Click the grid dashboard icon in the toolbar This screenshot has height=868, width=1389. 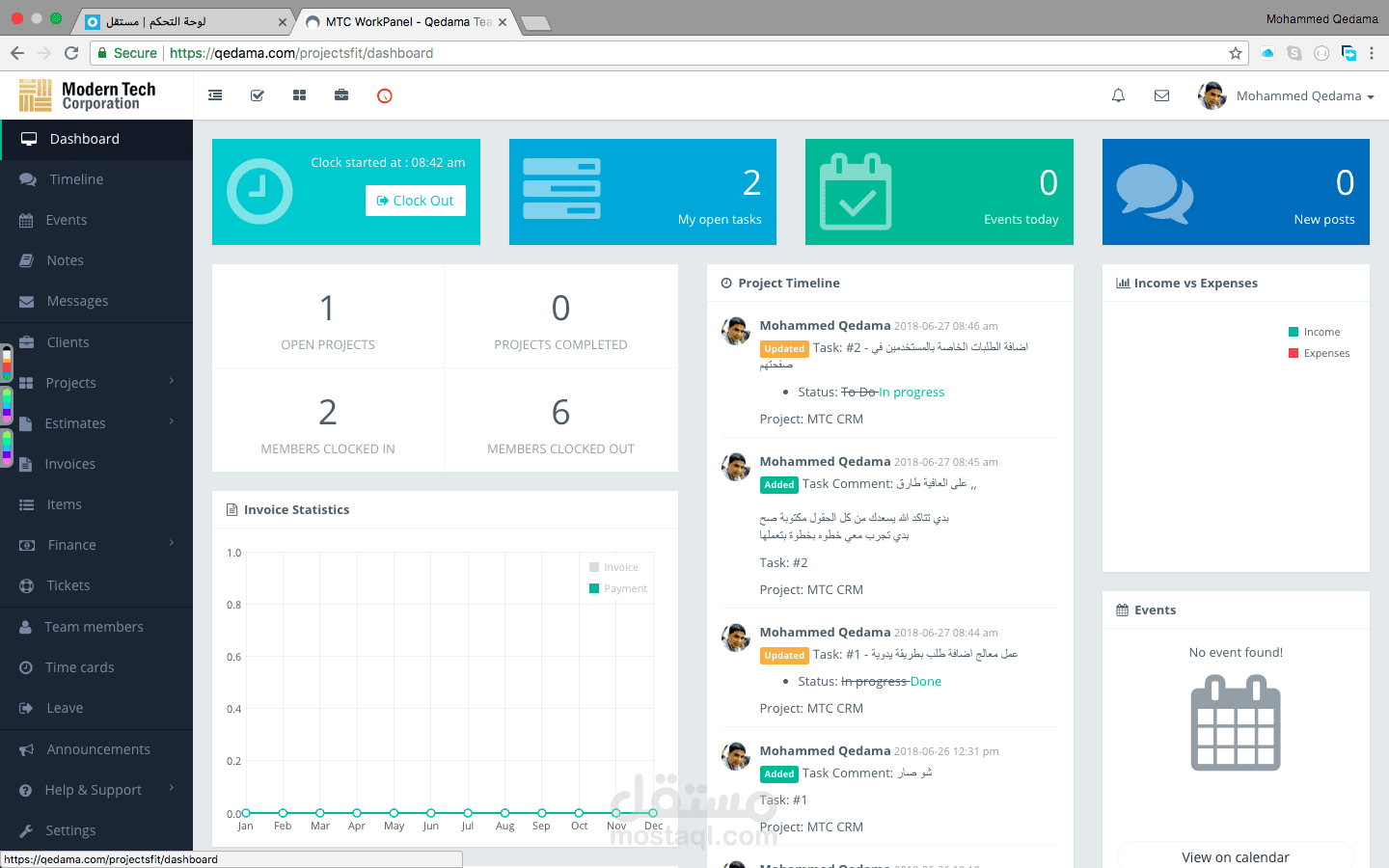[299, 95]
